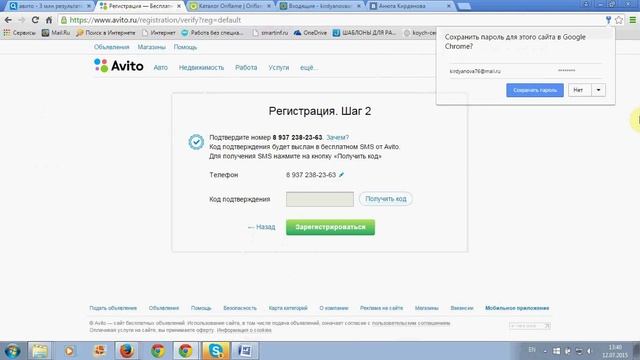Image resolution: width=640 pixels, height=360 pixels.
Task: Go back via the Назад link
Action: coord(262,227)
